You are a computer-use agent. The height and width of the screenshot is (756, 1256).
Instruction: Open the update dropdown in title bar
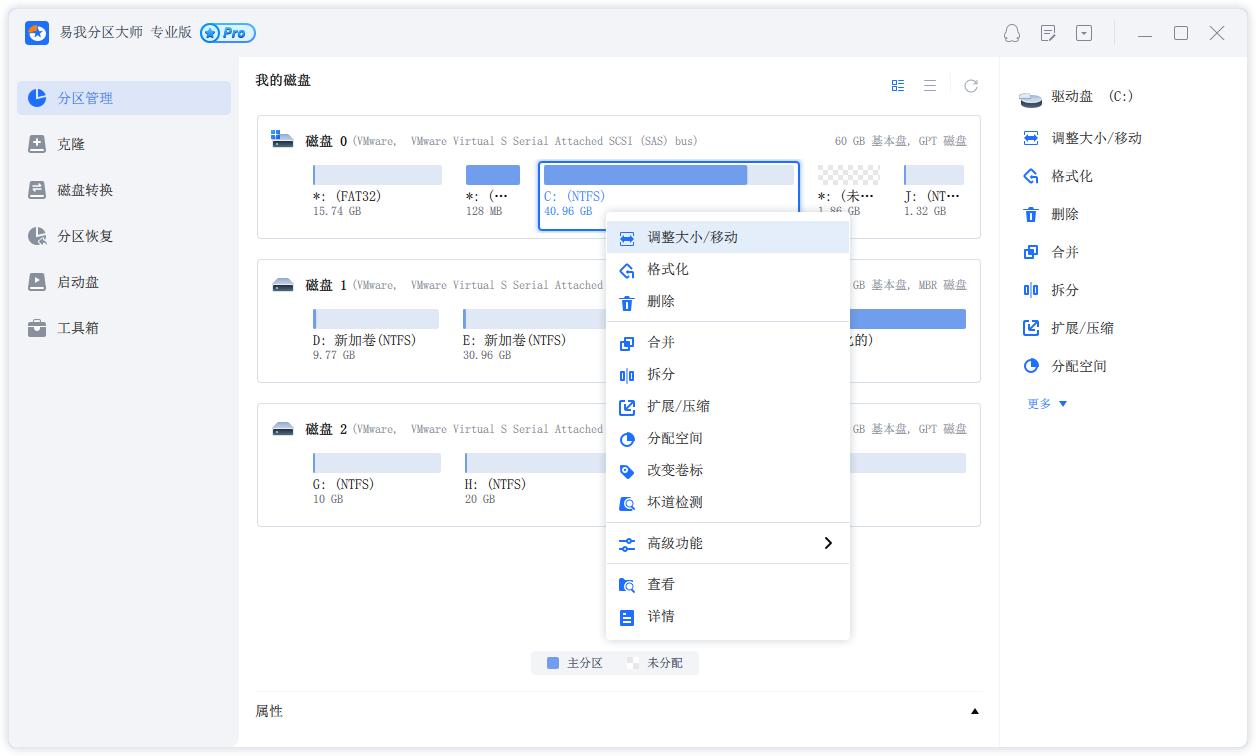(1082, 33)
